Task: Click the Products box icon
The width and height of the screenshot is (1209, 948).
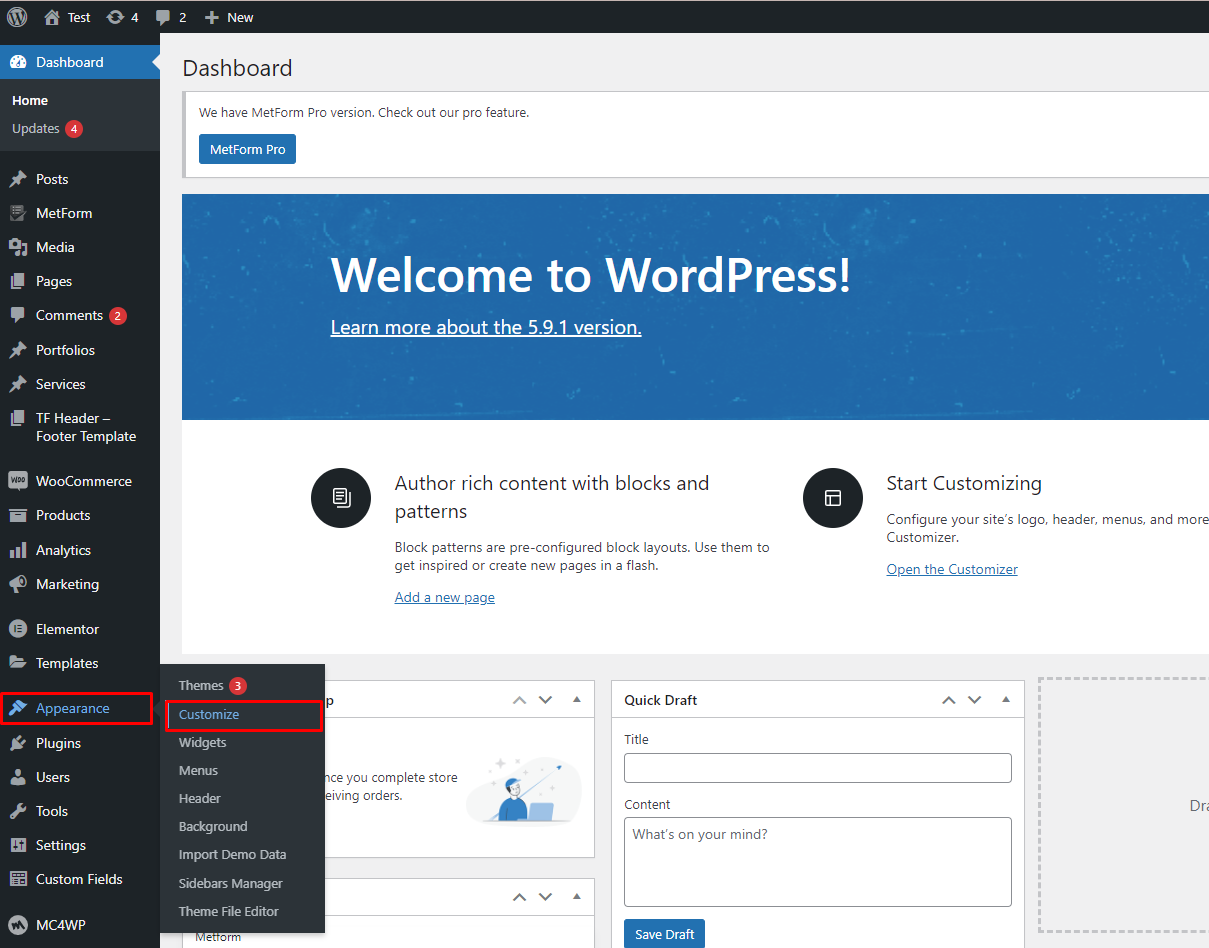Action: pos(18,515)
